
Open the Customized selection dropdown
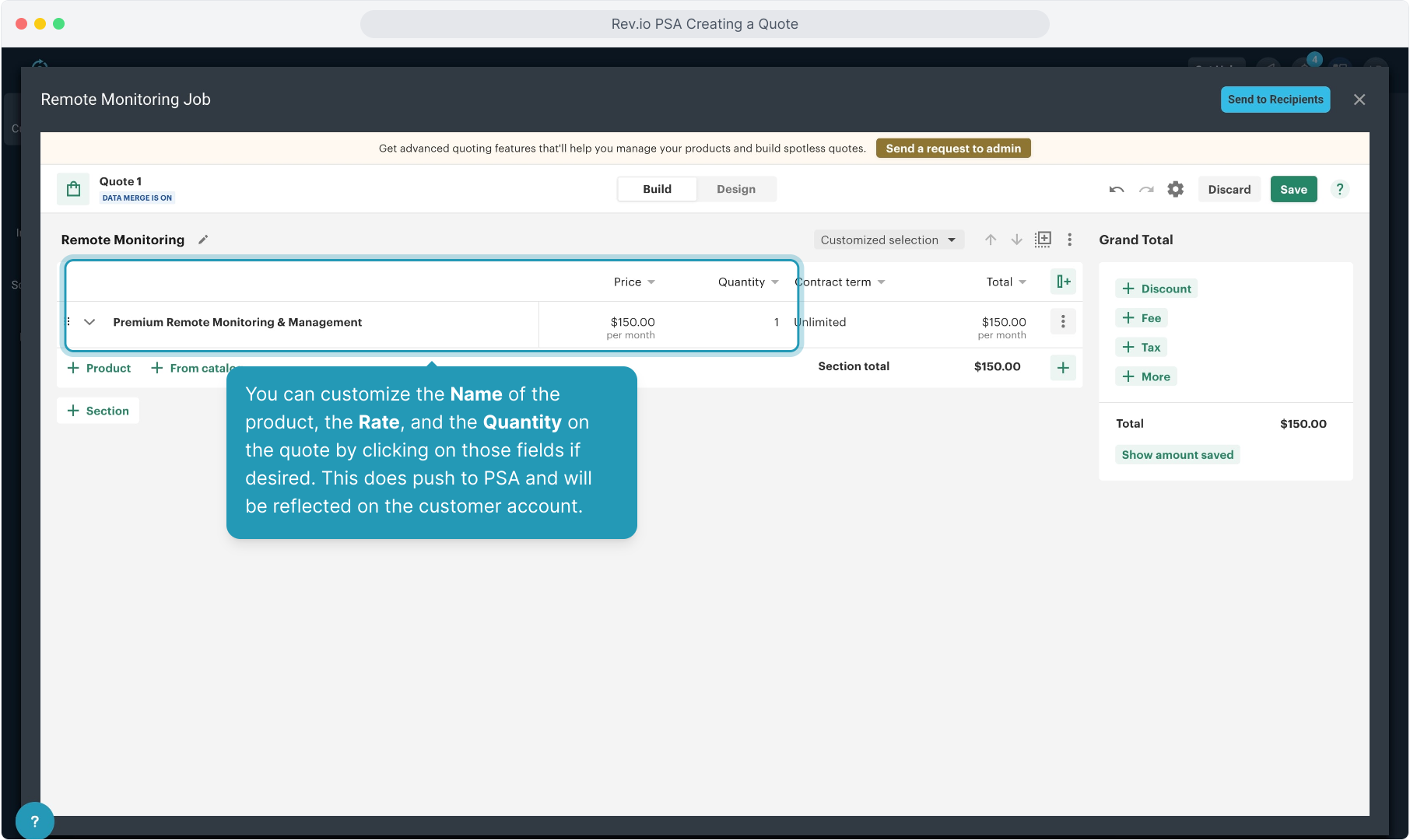(x=888, y=240)
